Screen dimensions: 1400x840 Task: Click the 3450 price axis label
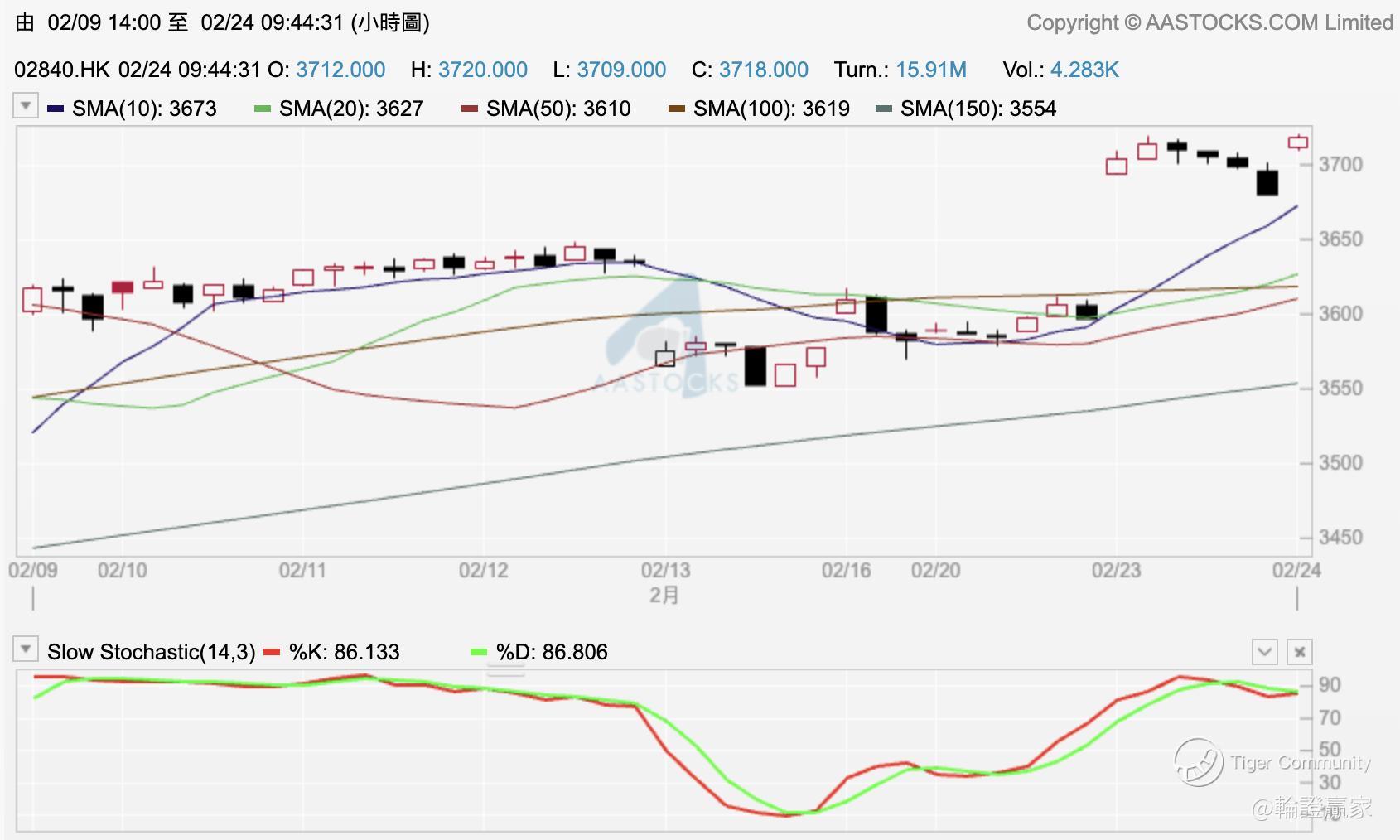[x=1340, y=538]
